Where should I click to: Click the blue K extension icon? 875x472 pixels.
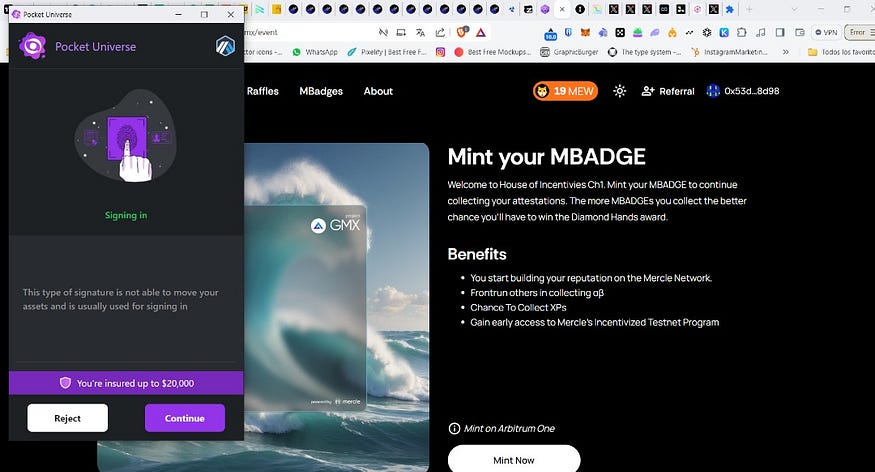click(x=724, y=33)
